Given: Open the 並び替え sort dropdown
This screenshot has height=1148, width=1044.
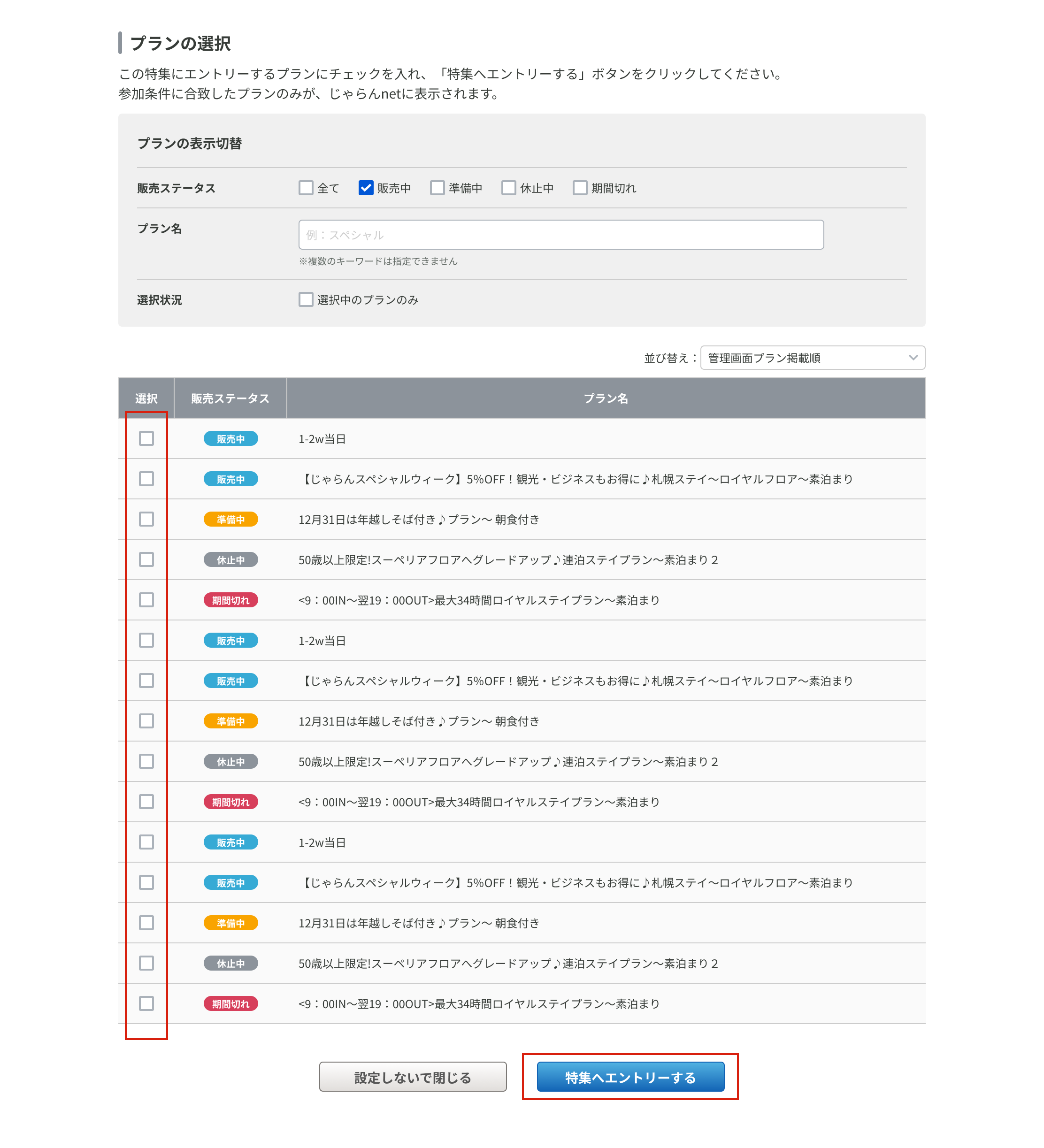Looking at the screenshot, I should (x=812, y=358).
